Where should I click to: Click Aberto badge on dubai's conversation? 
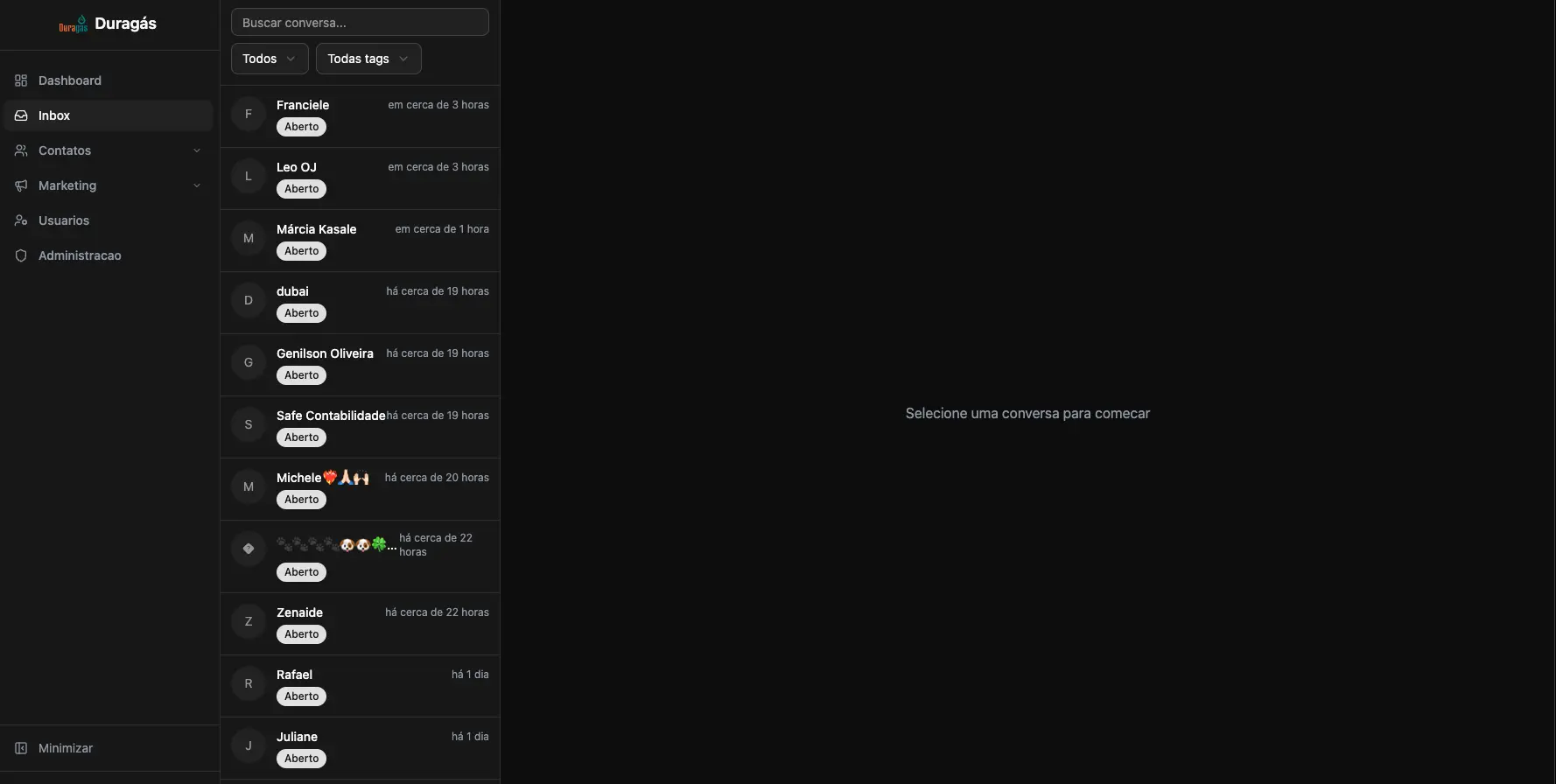tap(301, 313)
